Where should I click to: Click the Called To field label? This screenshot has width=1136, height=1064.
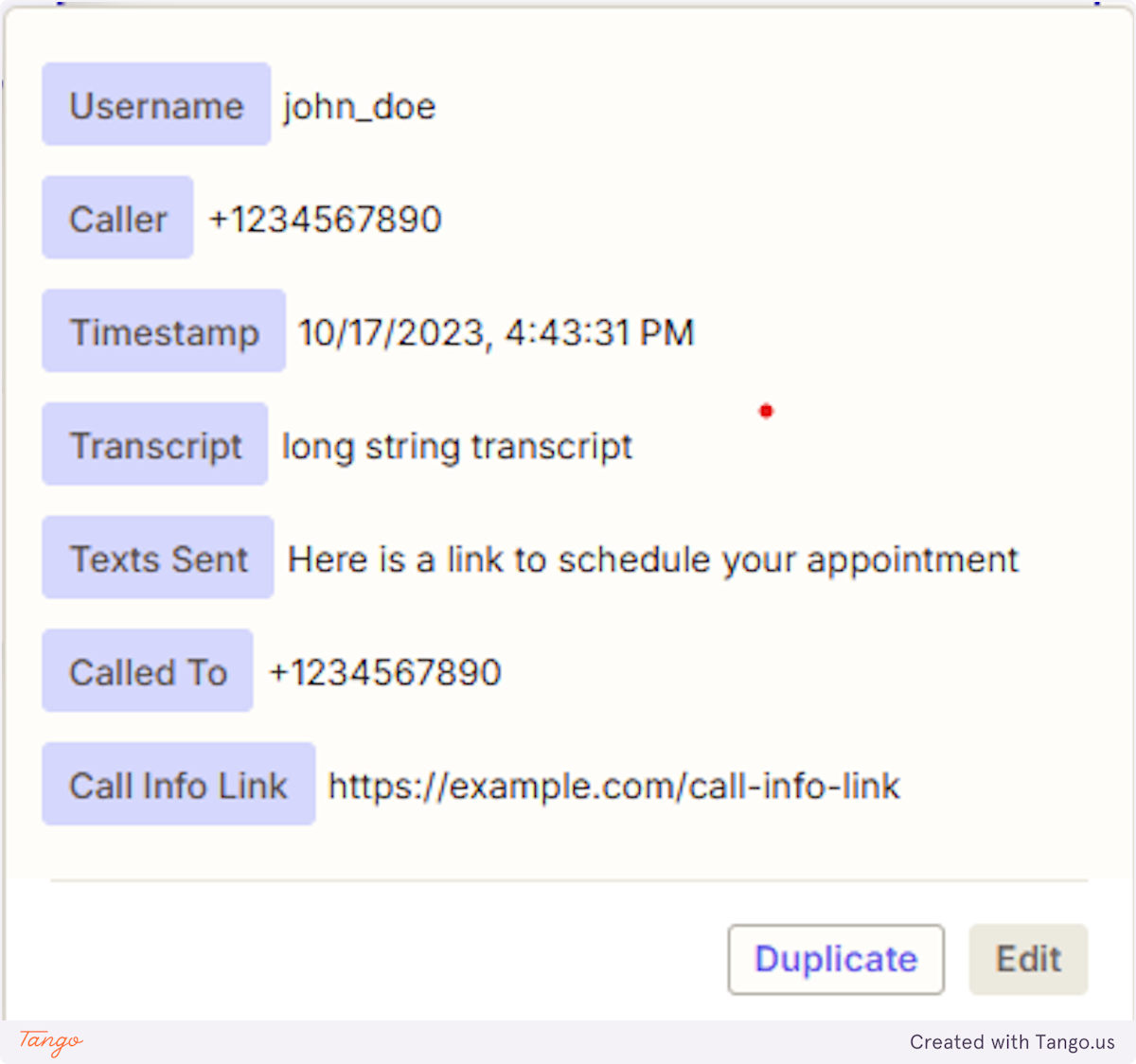coord(147,671)
